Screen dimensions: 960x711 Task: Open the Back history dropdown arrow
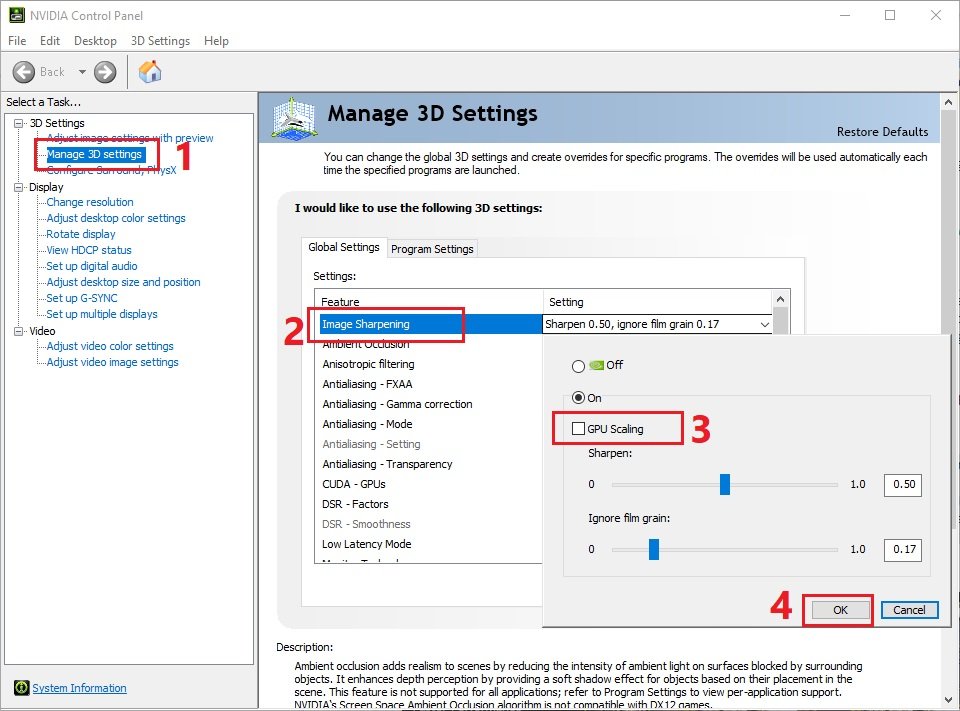(82, 72)
